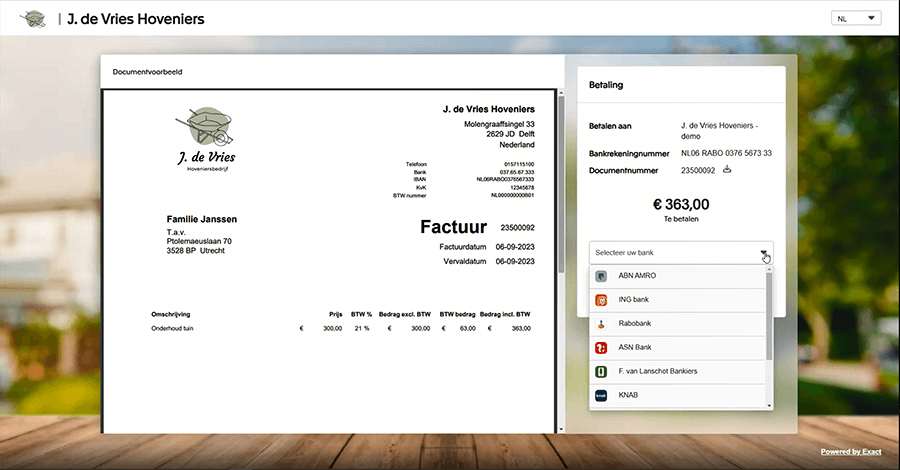Click the Factuurdatum 06-09-2023 value
Viewport: 900px width, 470px height.
(x=515, y=247)
